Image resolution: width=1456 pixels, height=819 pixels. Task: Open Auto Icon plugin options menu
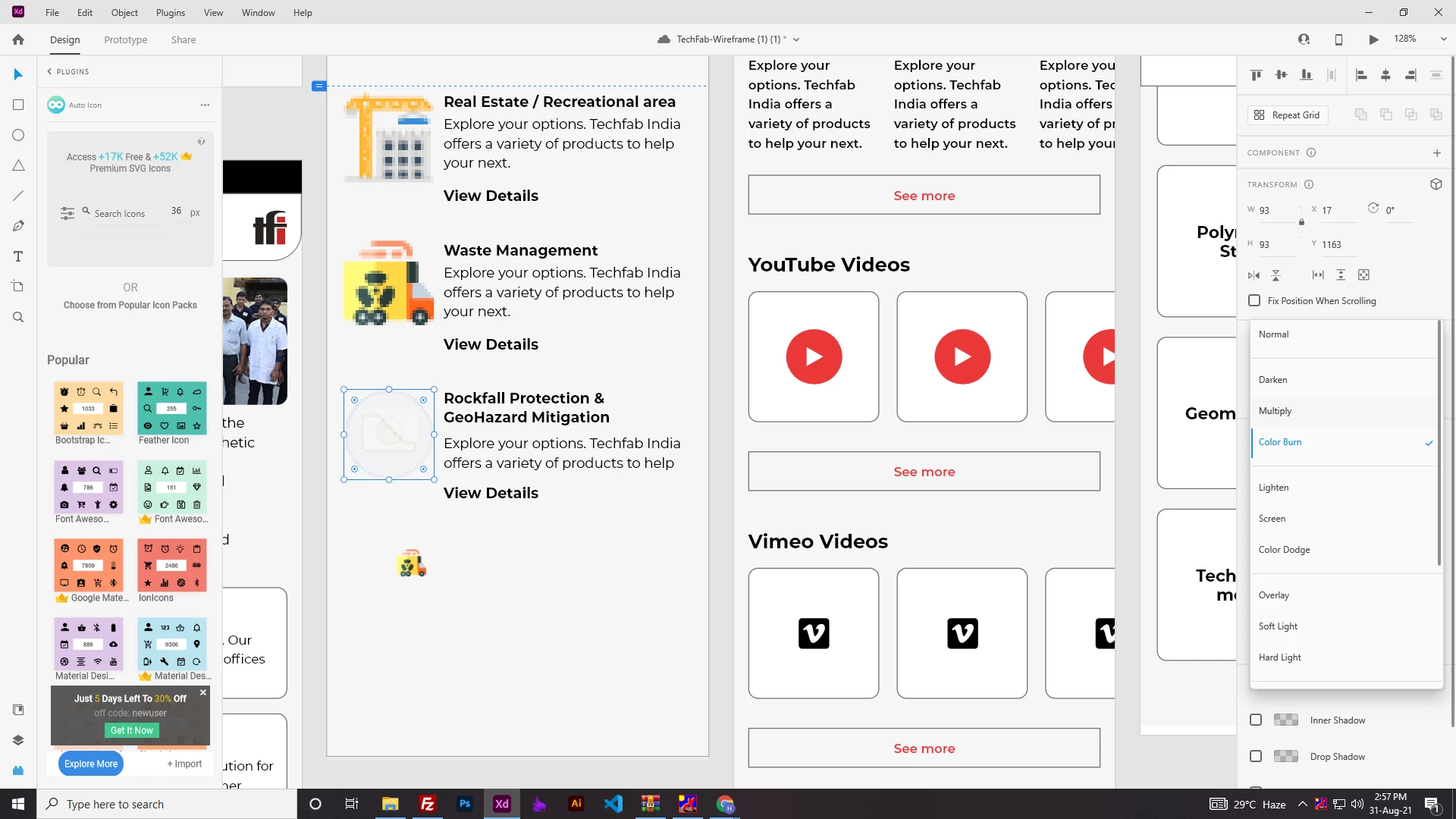pos(205,105)
